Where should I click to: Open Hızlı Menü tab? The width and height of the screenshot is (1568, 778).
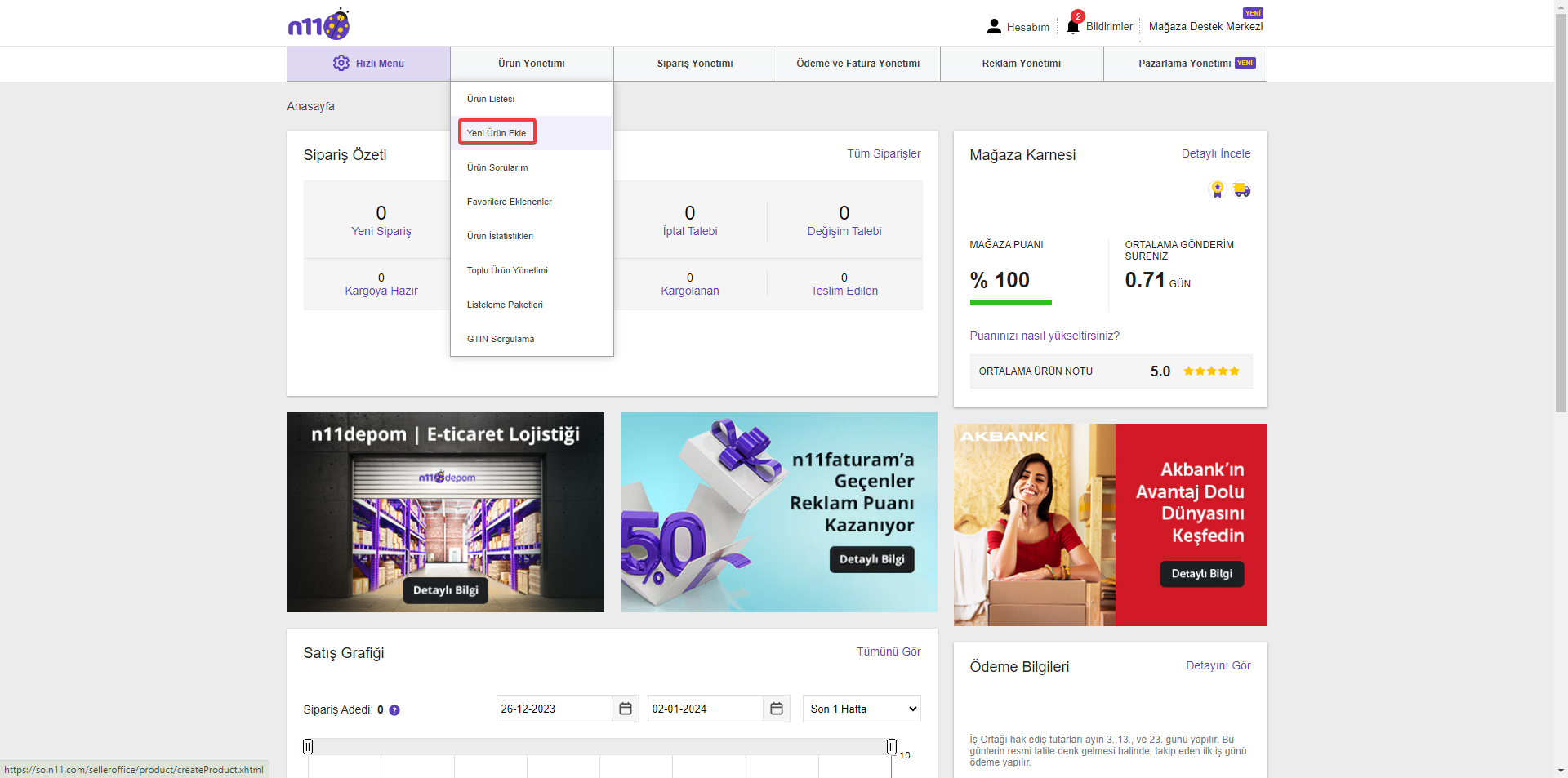click(x=368, y=63)
